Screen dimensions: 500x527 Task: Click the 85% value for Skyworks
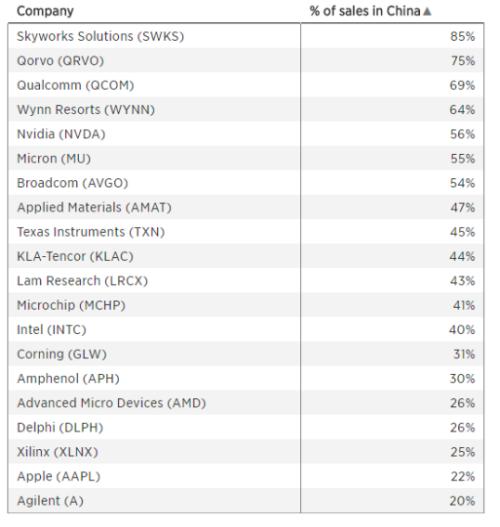(x=463, y=36)
